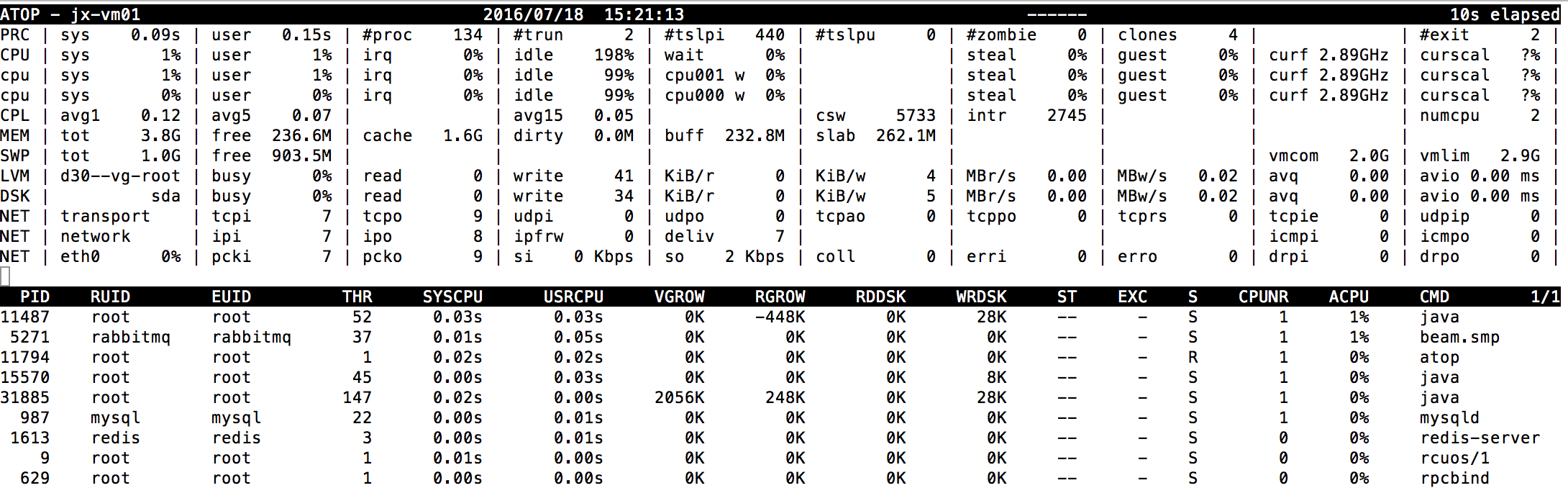Click the #tslpi value 440
The image size is (1568, 488).
[770, 35]
